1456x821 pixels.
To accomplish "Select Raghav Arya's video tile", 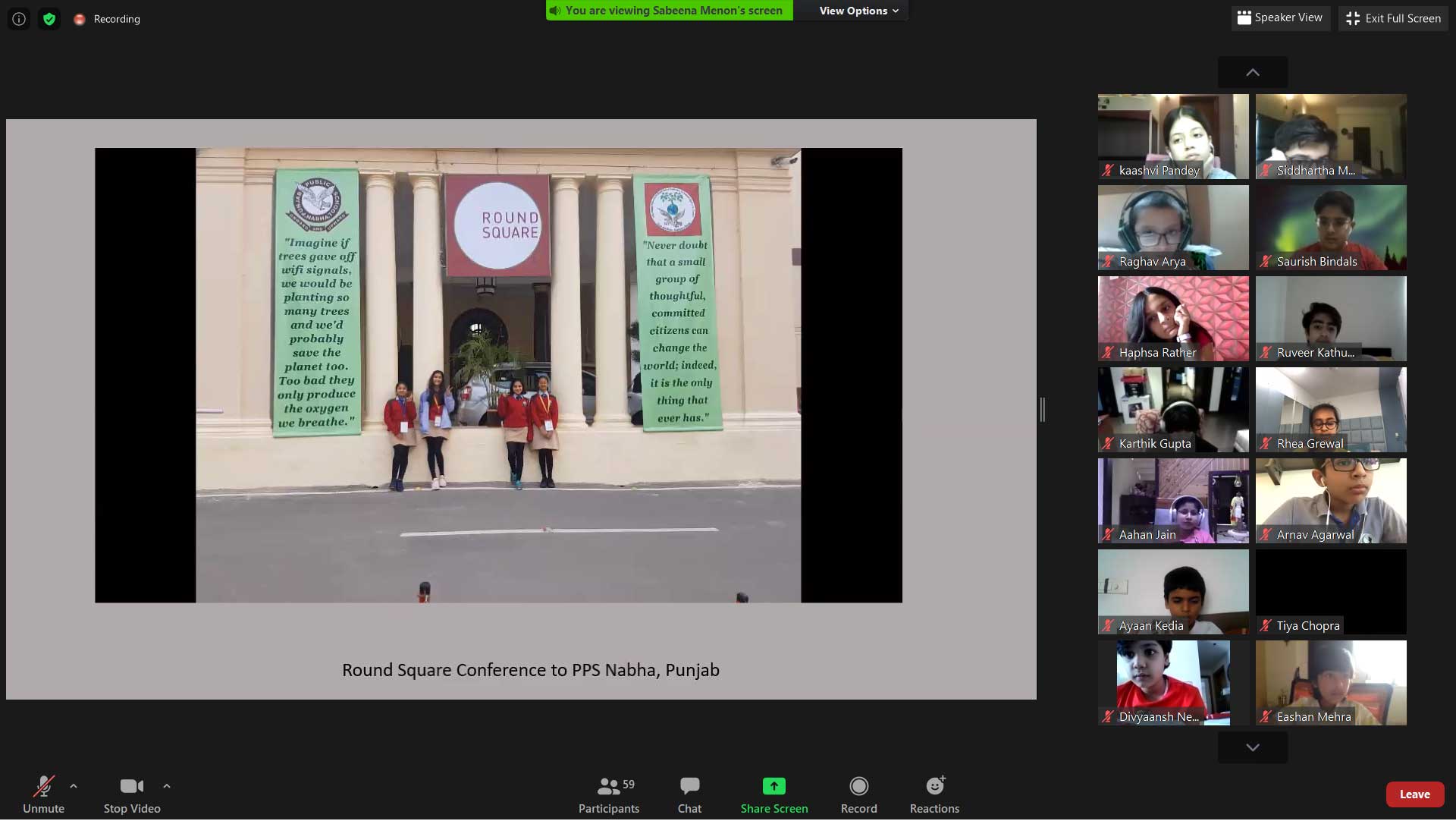I will (1173, 228).
